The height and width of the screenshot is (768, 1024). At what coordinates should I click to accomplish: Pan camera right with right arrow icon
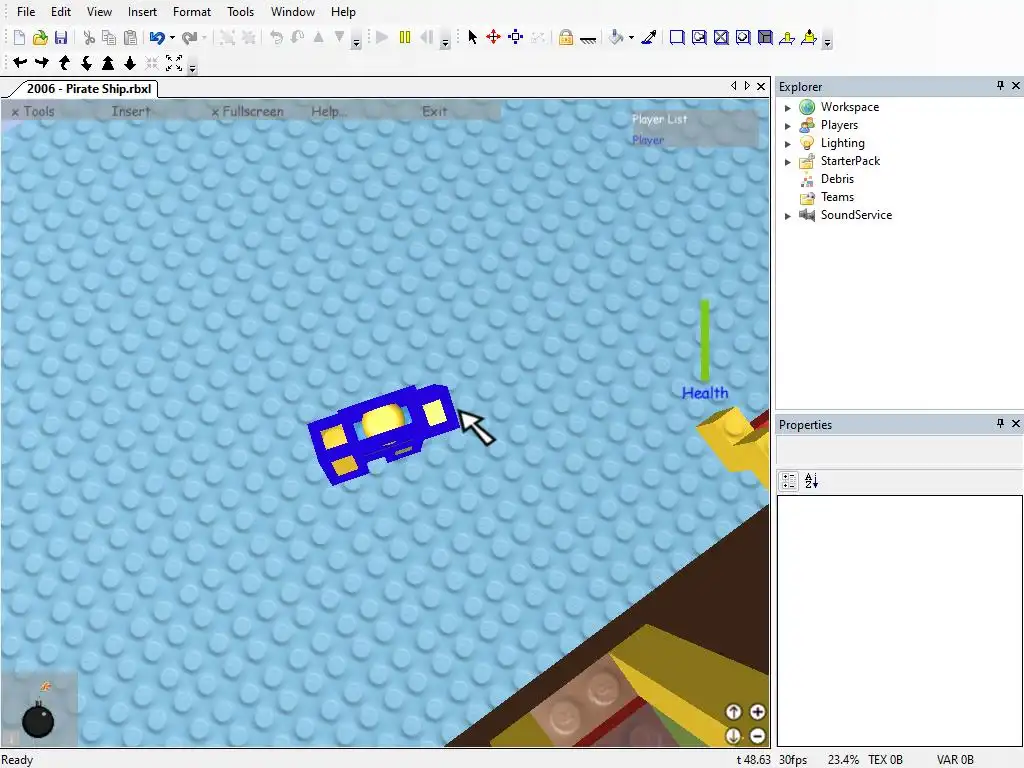[42, 63]
